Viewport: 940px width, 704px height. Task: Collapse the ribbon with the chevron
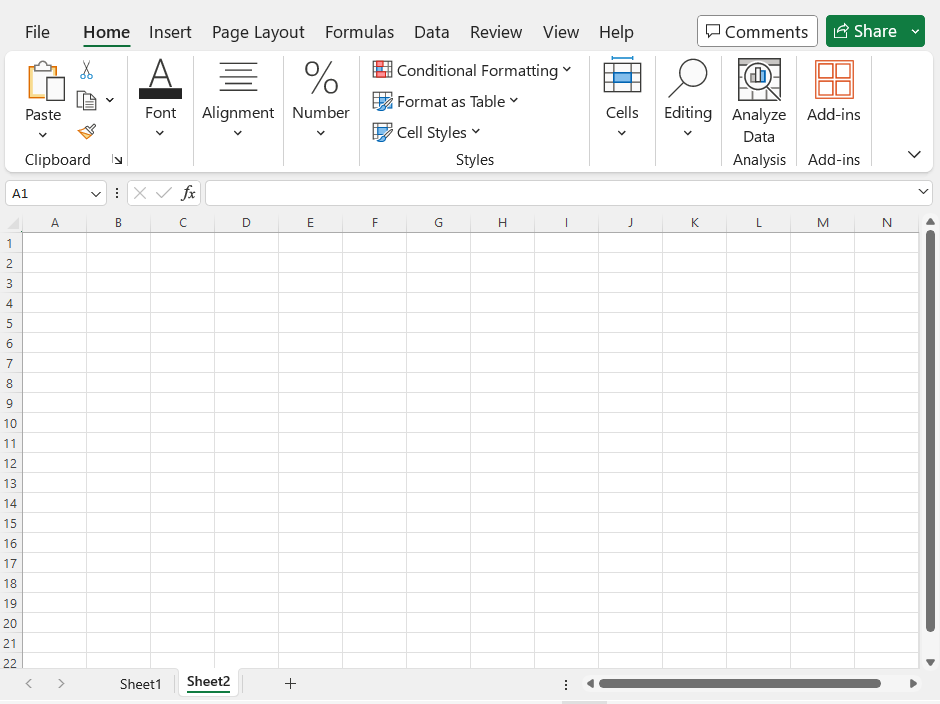click(x=914, y=154)
